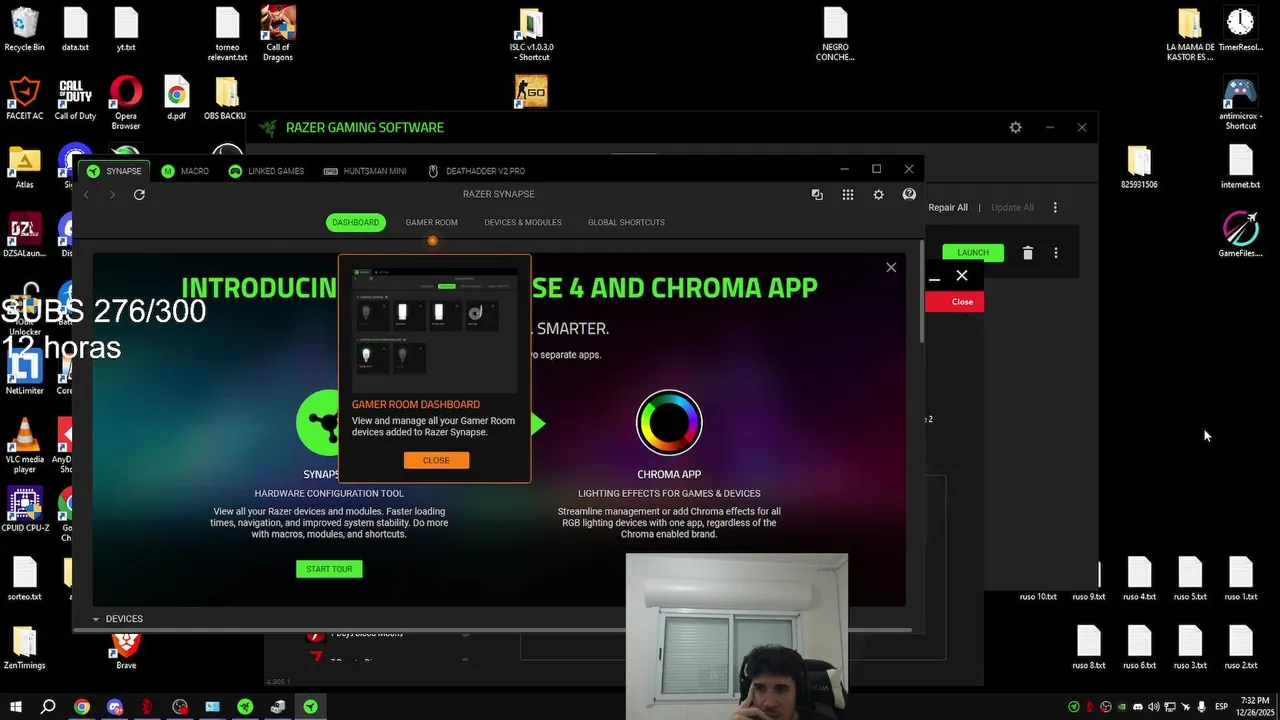
Task: Close the Gamer Room Dashboard tooltip
Action: [436, 460]
